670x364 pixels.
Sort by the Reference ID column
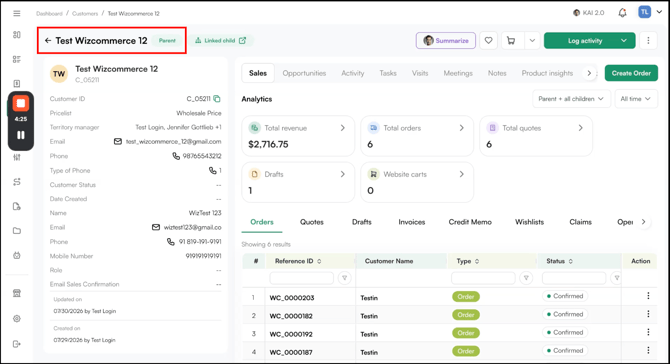[319, 261]
